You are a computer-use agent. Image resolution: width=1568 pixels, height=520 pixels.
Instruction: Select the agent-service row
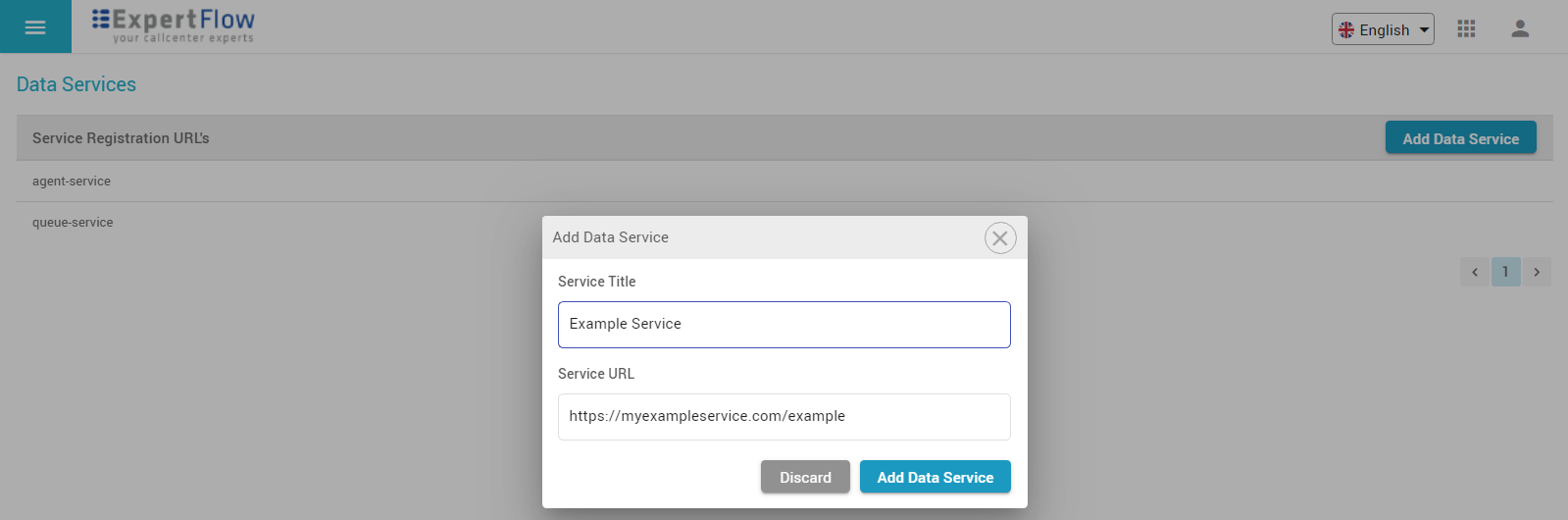coord(72,182)
